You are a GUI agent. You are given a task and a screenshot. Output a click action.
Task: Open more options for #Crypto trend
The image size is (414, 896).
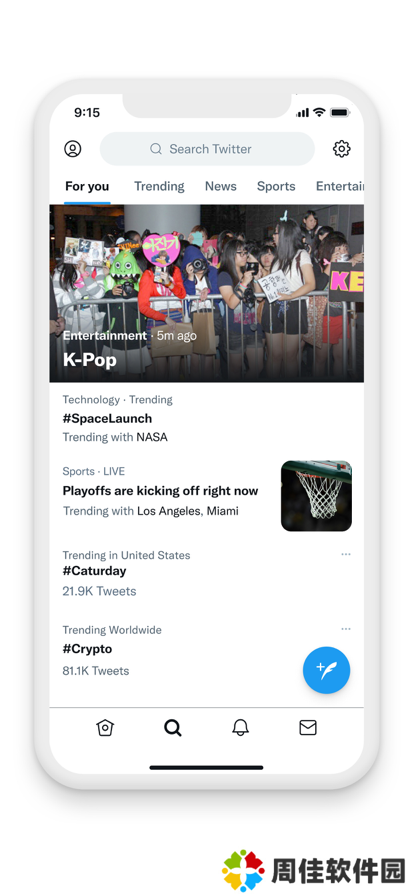click(x=346, y=629)
